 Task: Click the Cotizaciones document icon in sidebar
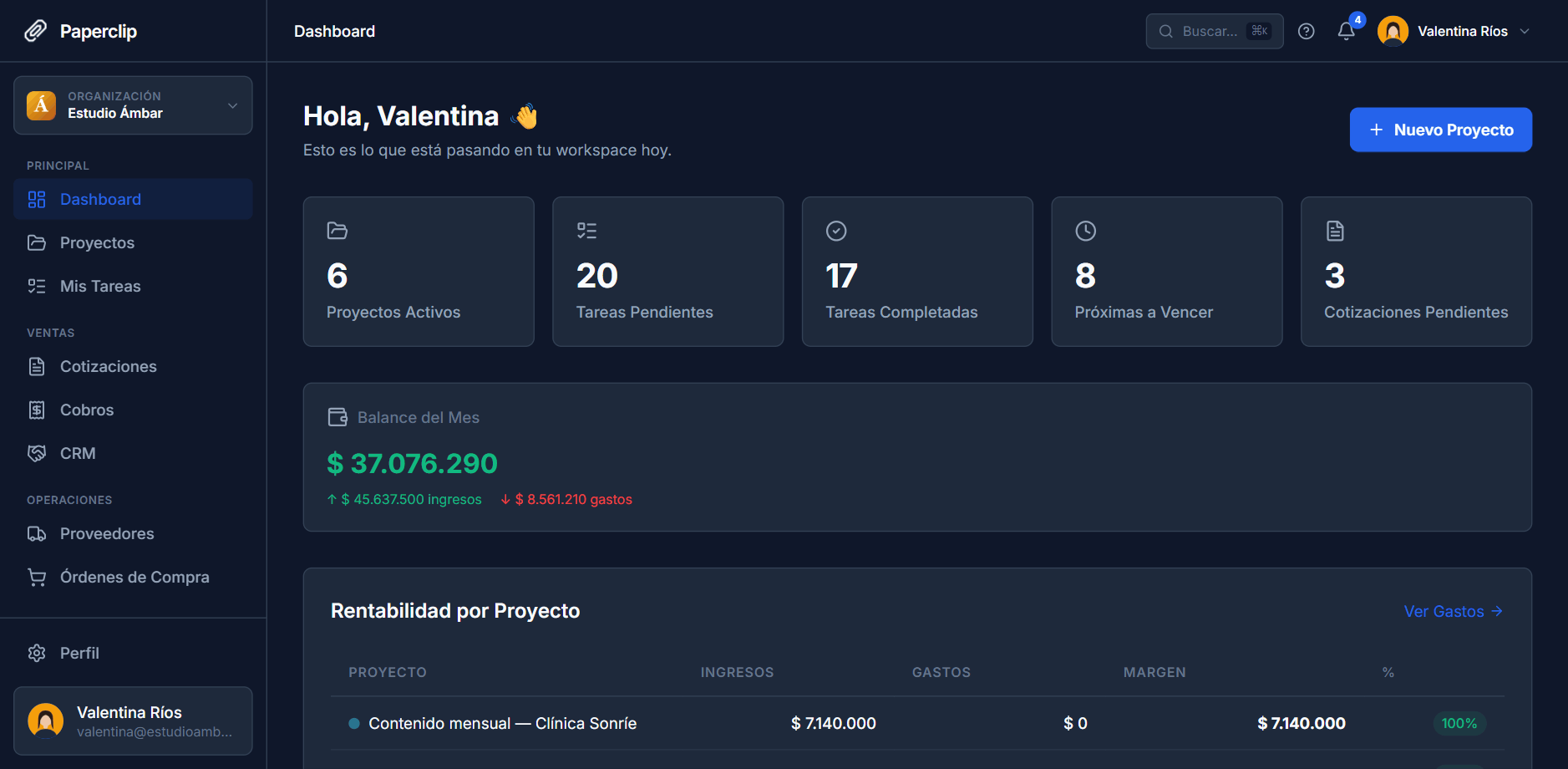(x=37, y=366)
